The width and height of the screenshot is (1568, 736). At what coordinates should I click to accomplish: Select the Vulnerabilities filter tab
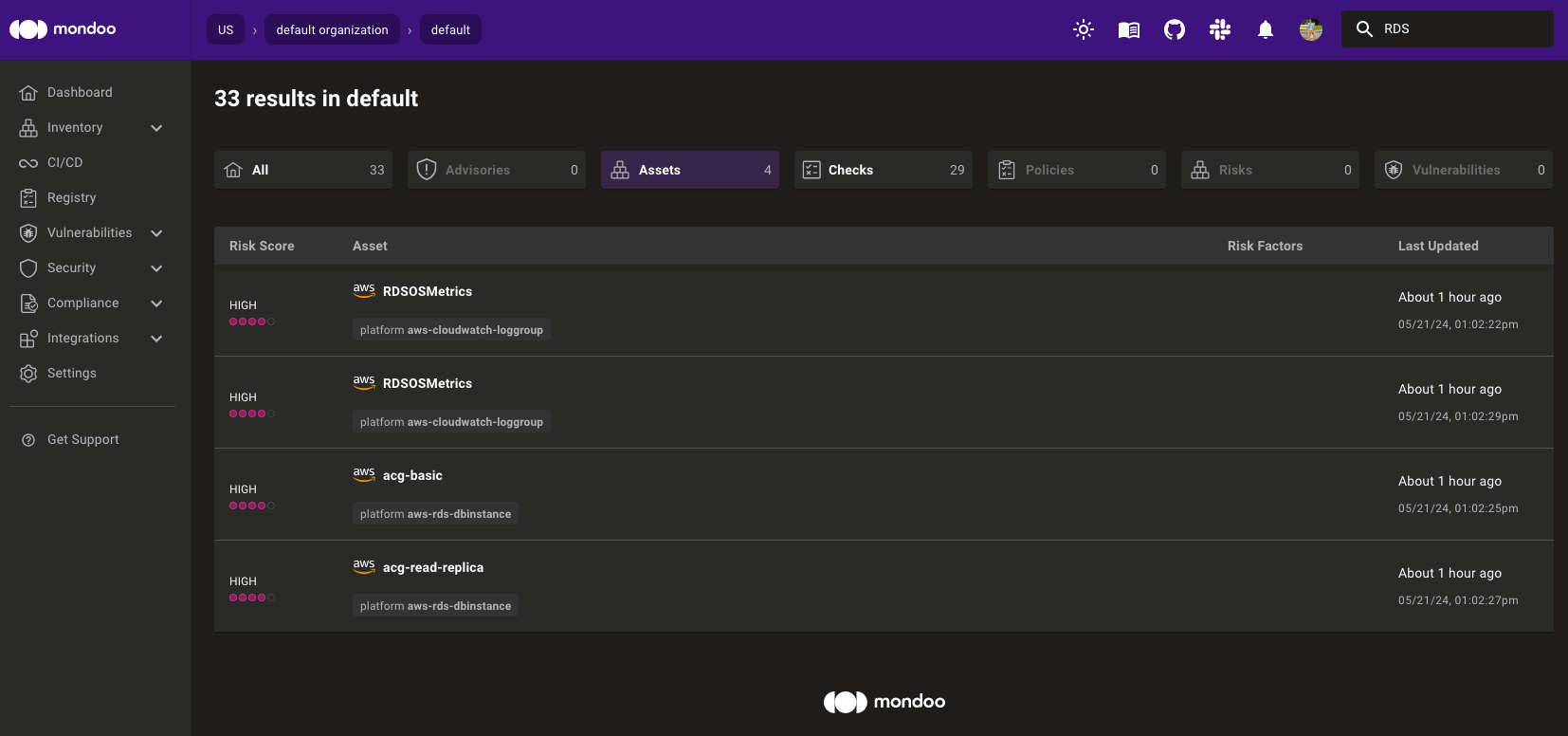[x=1464, y=170]
